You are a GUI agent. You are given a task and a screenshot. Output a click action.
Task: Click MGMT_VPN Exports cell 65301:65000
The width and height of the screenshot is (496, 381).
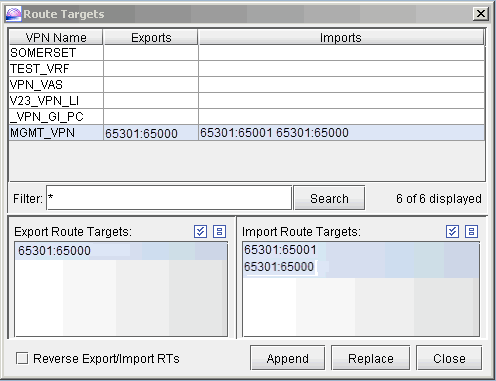tap(151, 133)
